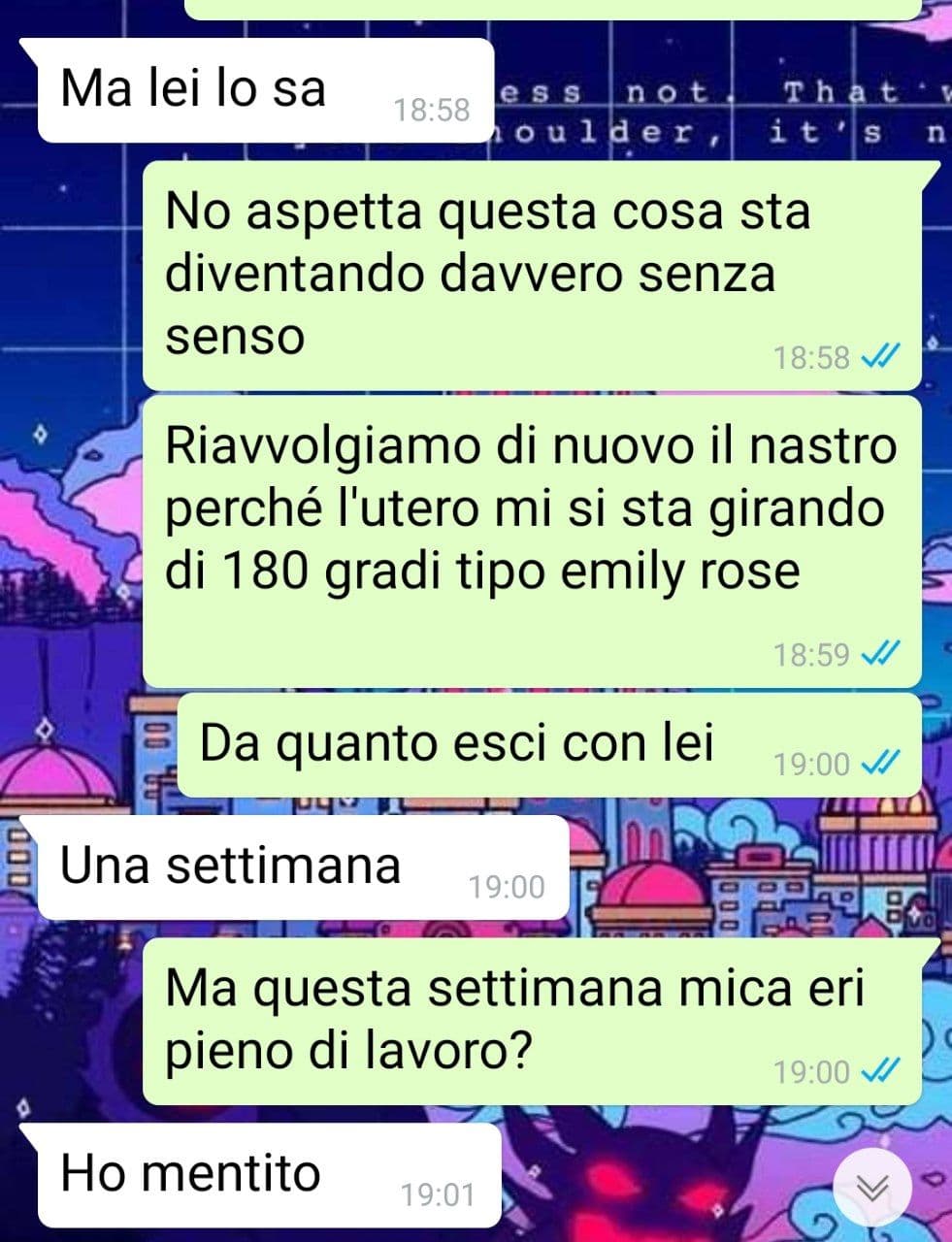Screen dimensions: 952x1242
Task: Click the blue double-check on the 18:58 message
Action: [x=881, y=358]
